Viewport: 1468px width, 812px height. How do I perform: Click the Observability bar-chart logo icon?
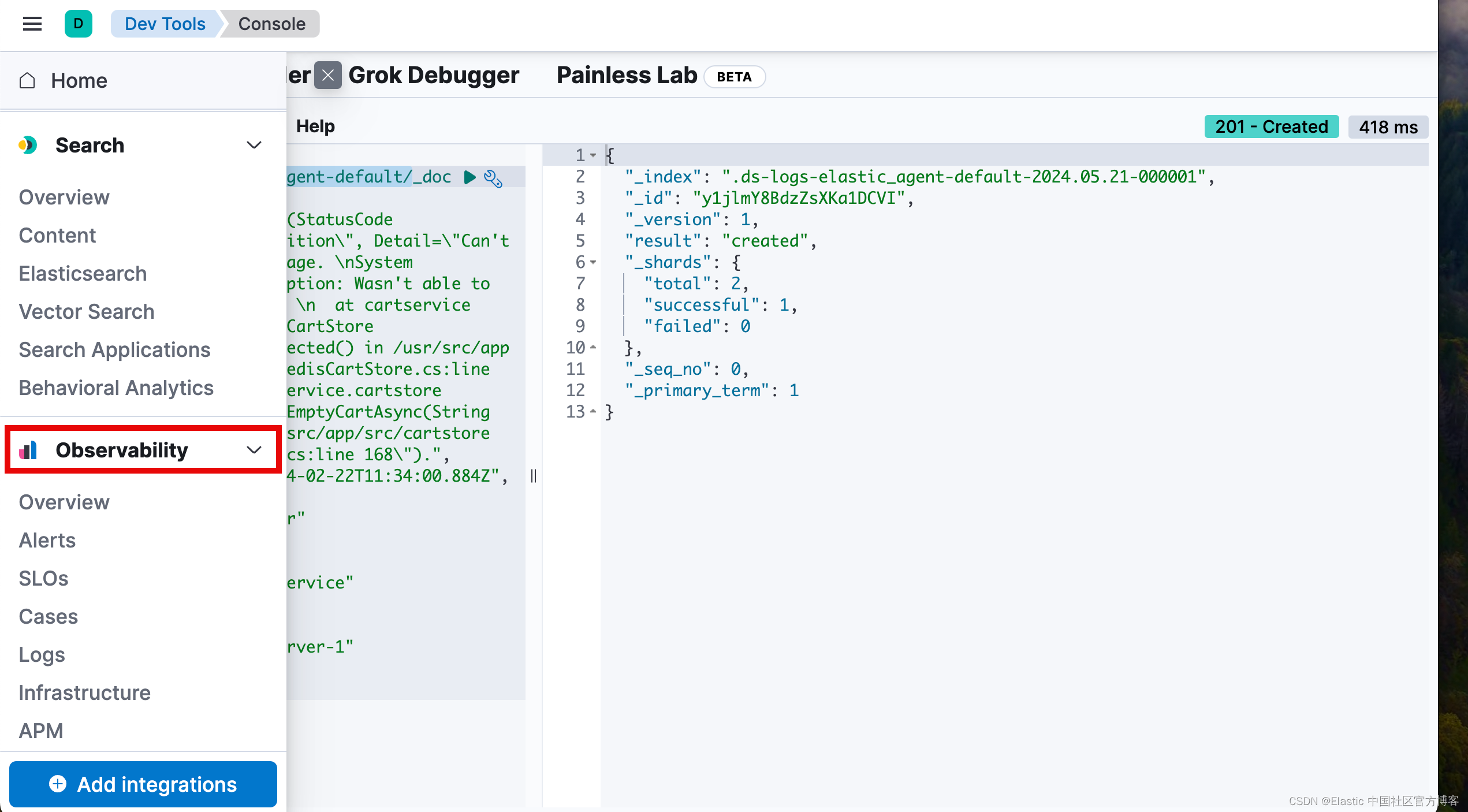point(28,450)
